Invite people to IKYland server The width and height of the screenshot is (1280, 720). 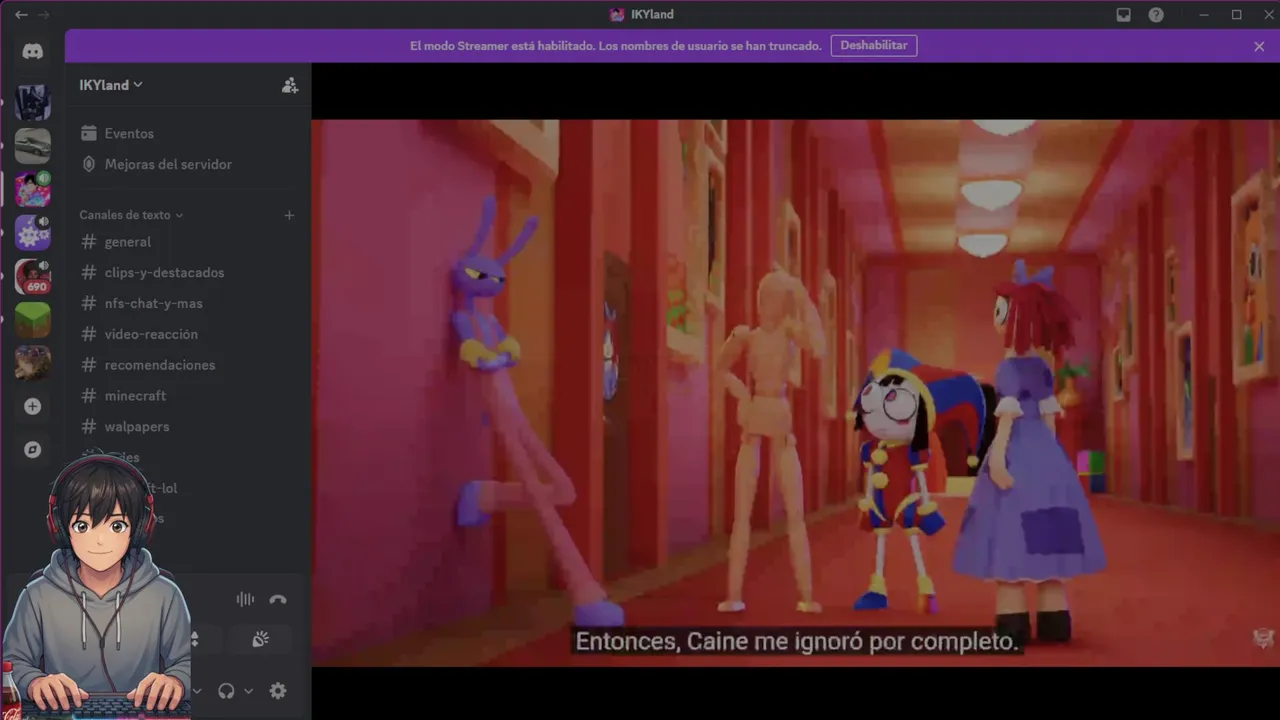pos(289,85)
